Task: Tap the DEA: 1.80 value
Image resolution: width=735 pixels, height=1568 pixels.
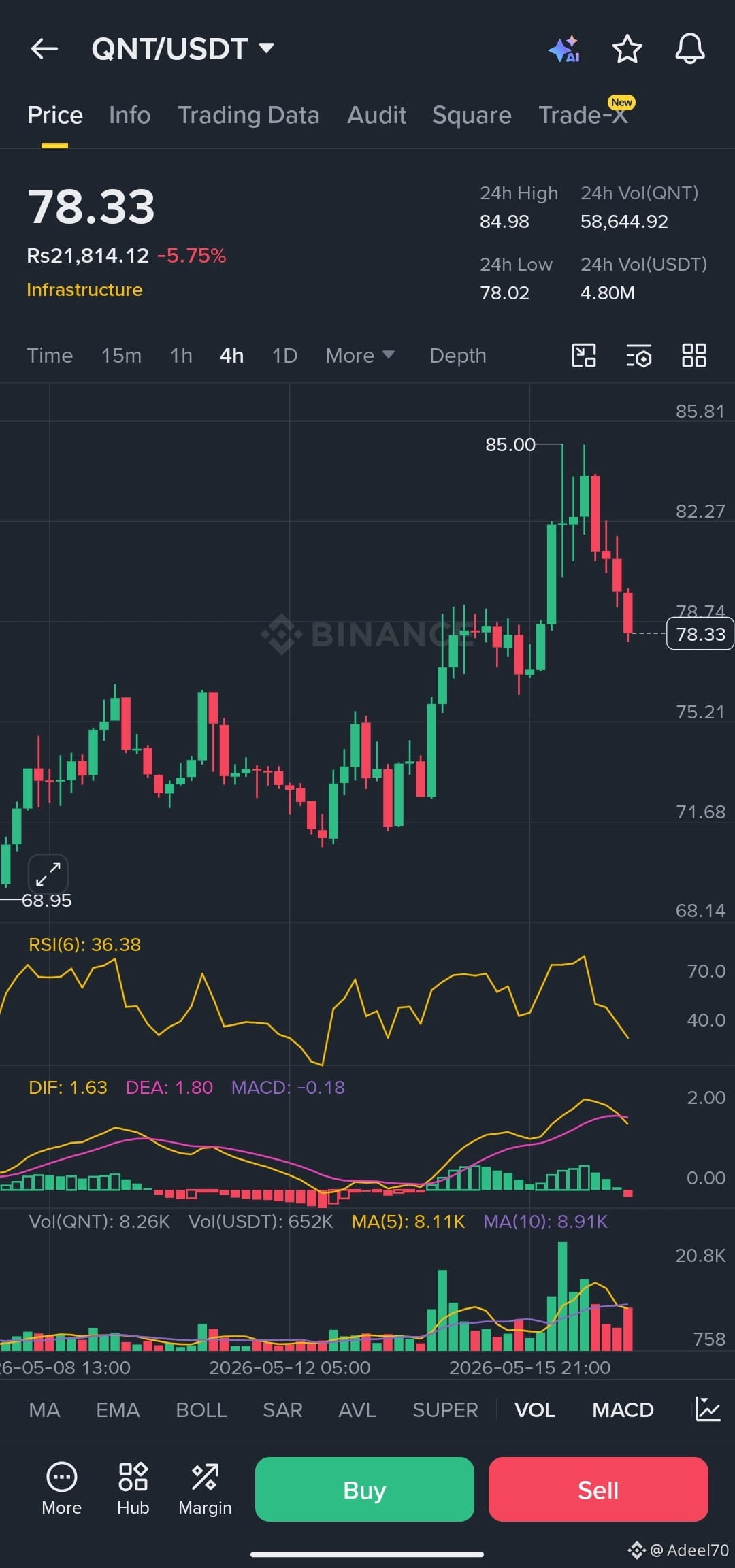Action: point(169,1087)
